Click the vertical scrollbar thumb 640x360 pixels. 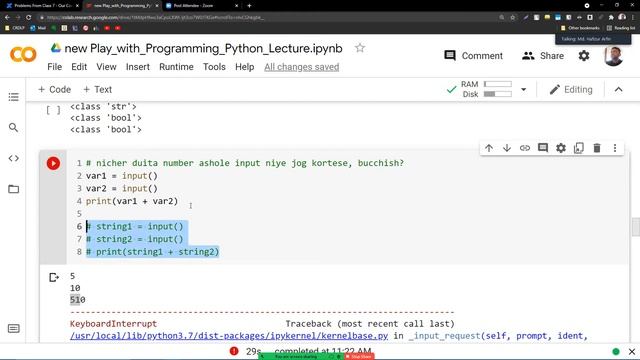tap(636, 227)
